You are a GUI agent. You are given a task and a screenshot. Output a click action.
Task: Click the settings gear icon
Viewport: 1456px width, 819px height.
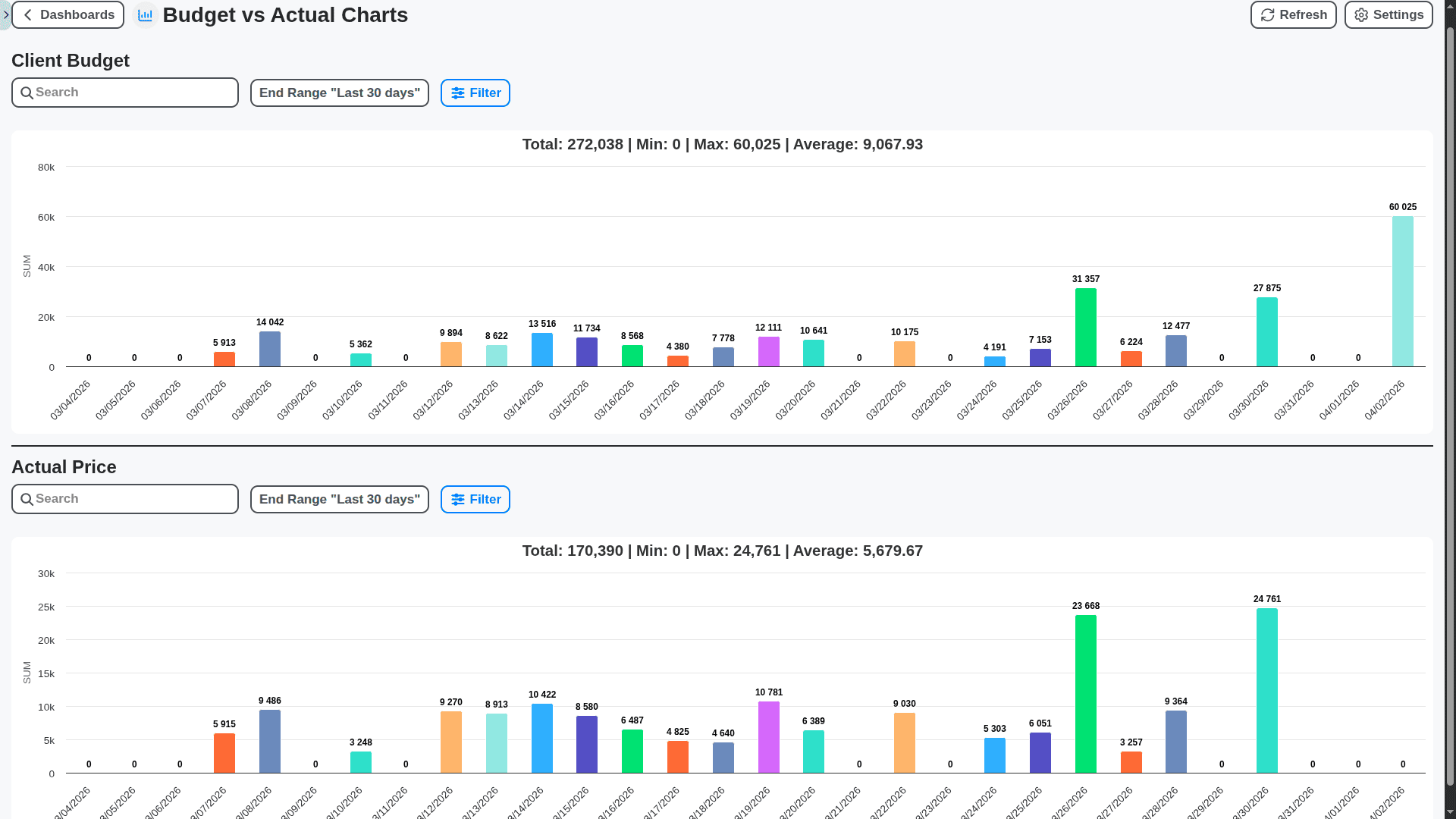[x=1360, y=14]
